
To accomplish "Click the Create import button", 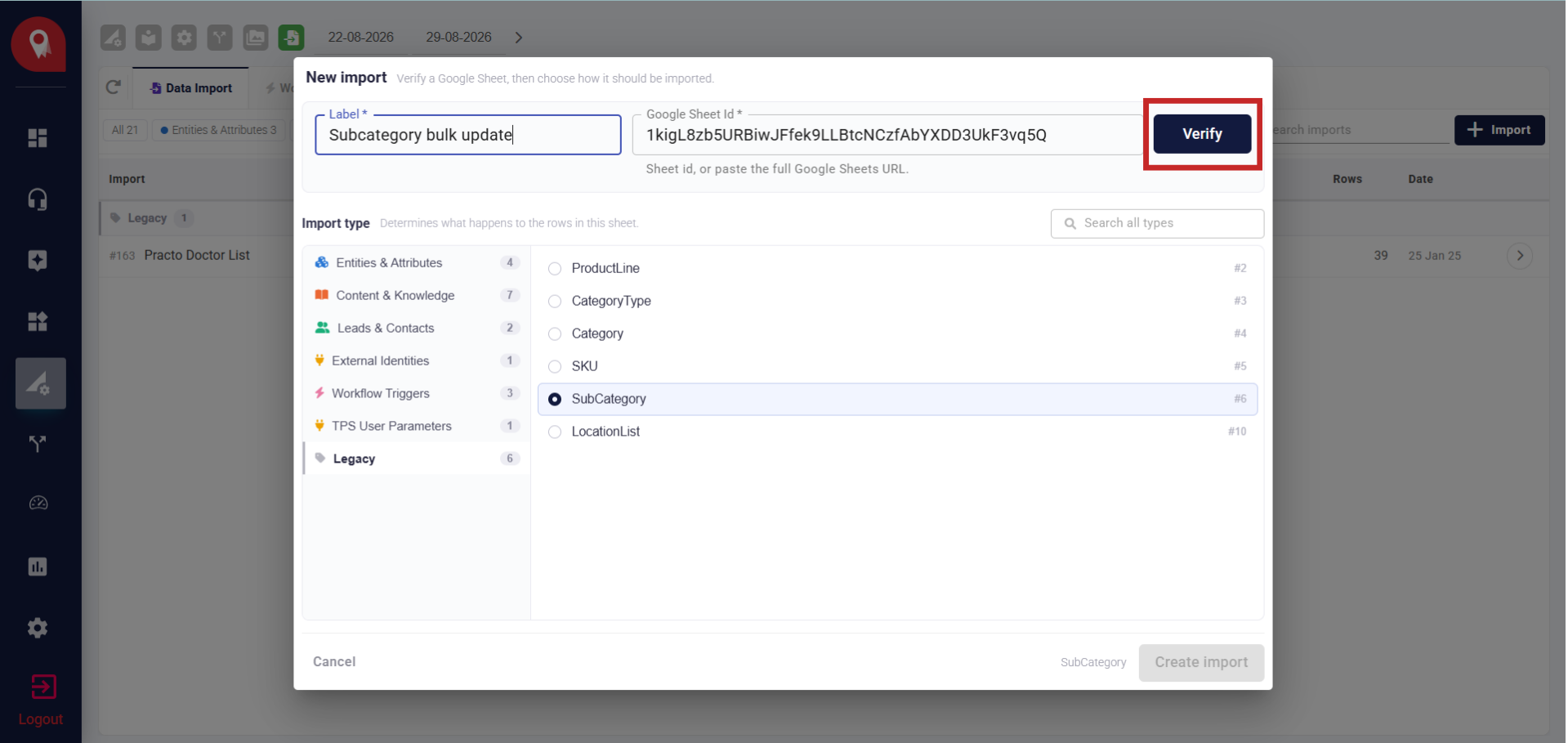I will pyautogui.click(x=1201, y=663).
